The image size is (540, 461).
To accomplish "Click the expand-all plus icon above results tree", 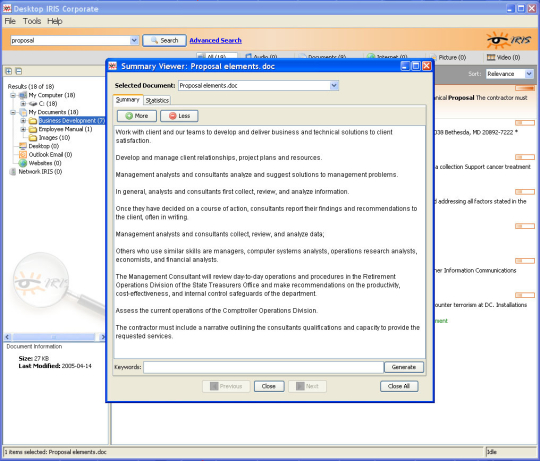I will pos(9,71).
